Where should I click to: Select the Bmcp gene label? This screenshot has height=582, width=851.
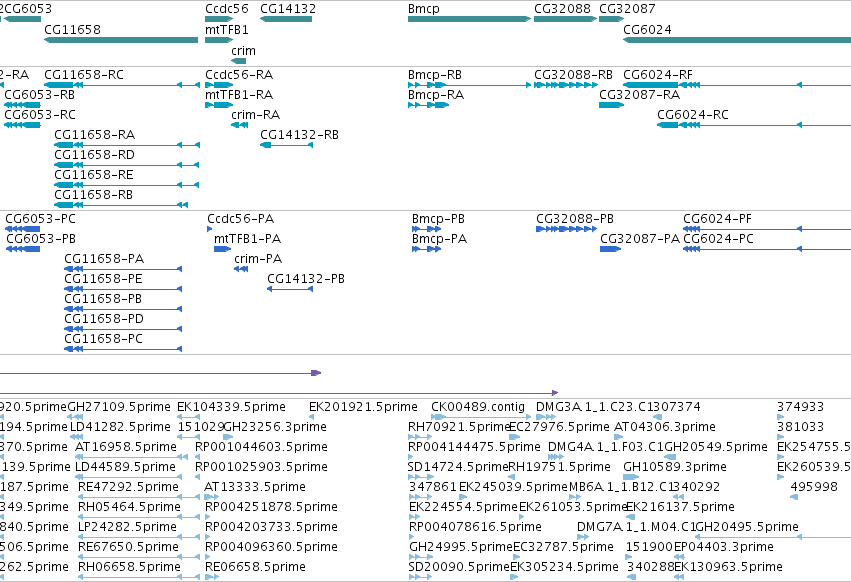[423, 9]
